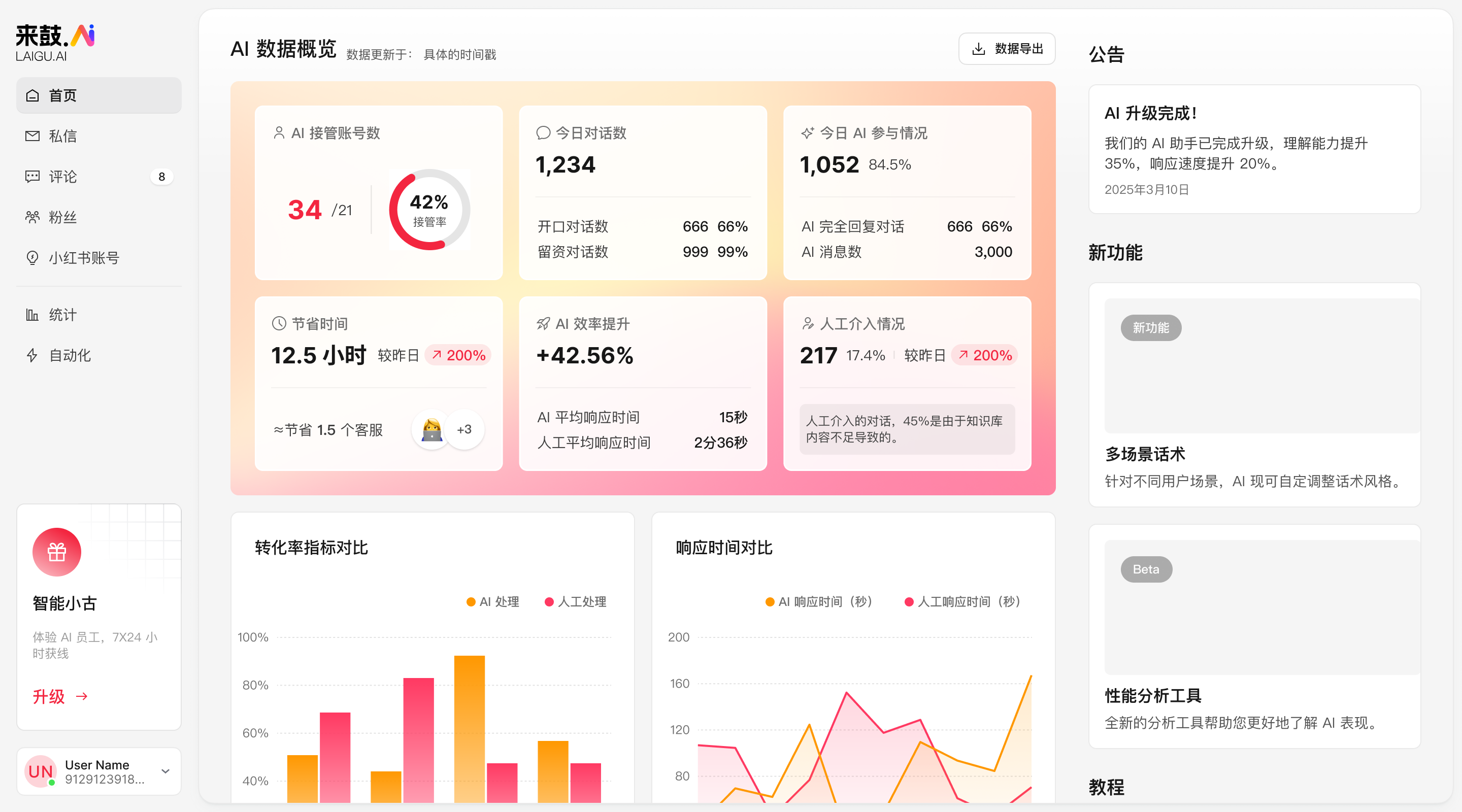The height and width of the screenshot is (812, 1462).
Task: Expand the +3 customer service avatars
Action: [464, 429]
